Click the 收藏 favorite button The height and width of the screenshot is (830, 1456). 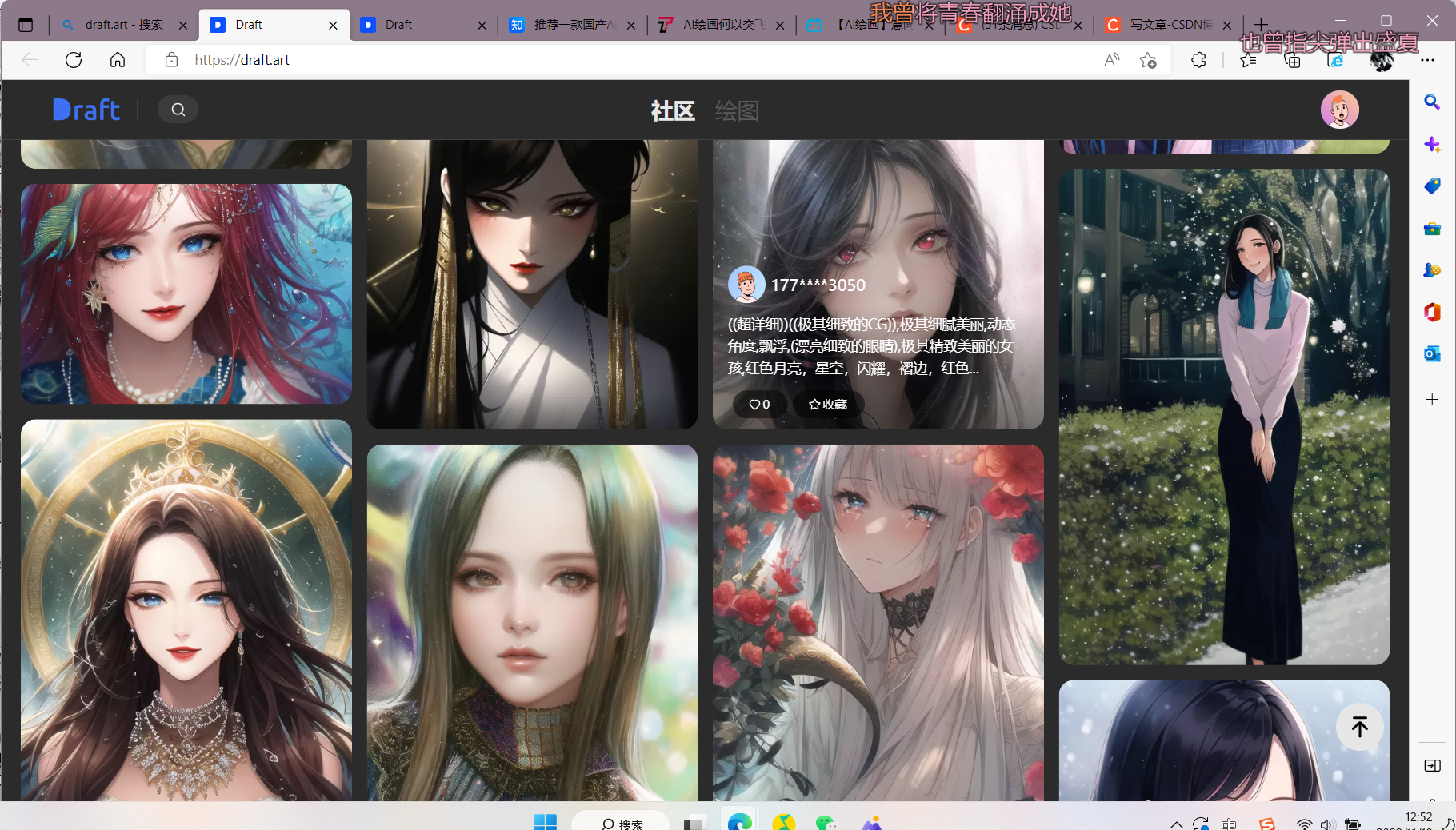(828, 405)
